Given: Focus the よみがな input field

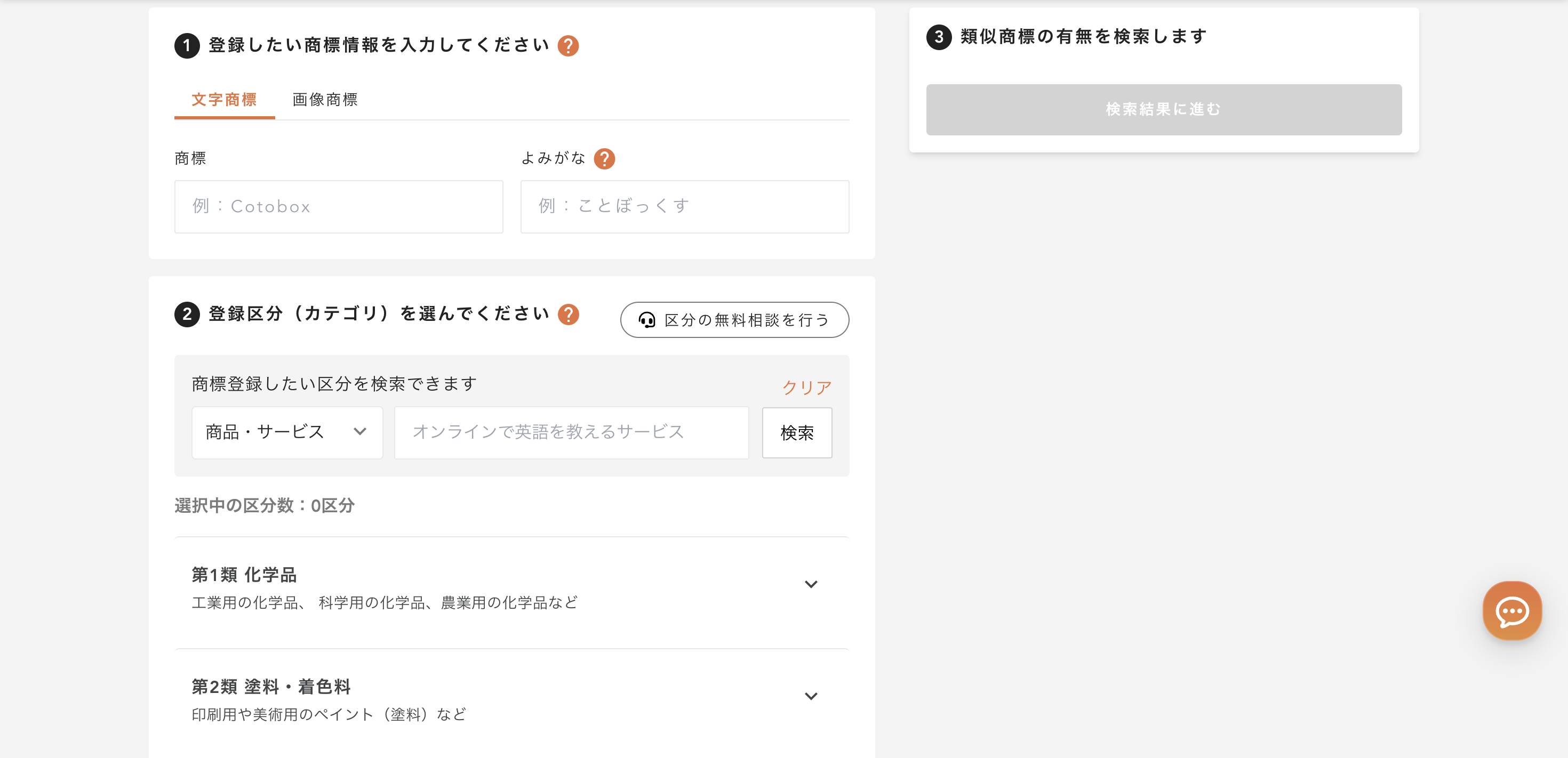Looking at the screenshot, I should pos(684,206).
